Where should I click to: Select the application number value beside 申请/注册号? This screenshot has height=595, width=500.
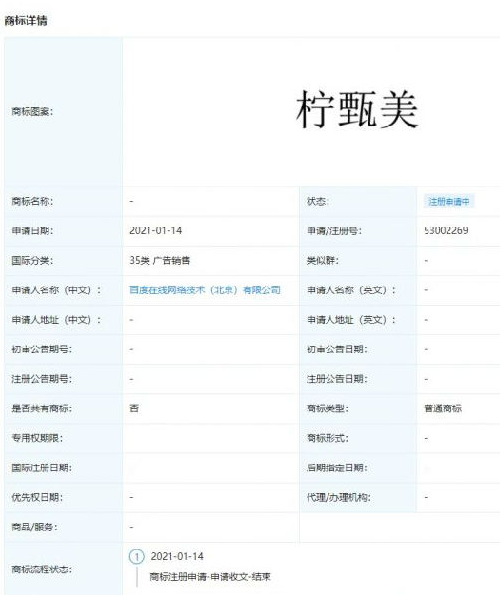point(447,230)
